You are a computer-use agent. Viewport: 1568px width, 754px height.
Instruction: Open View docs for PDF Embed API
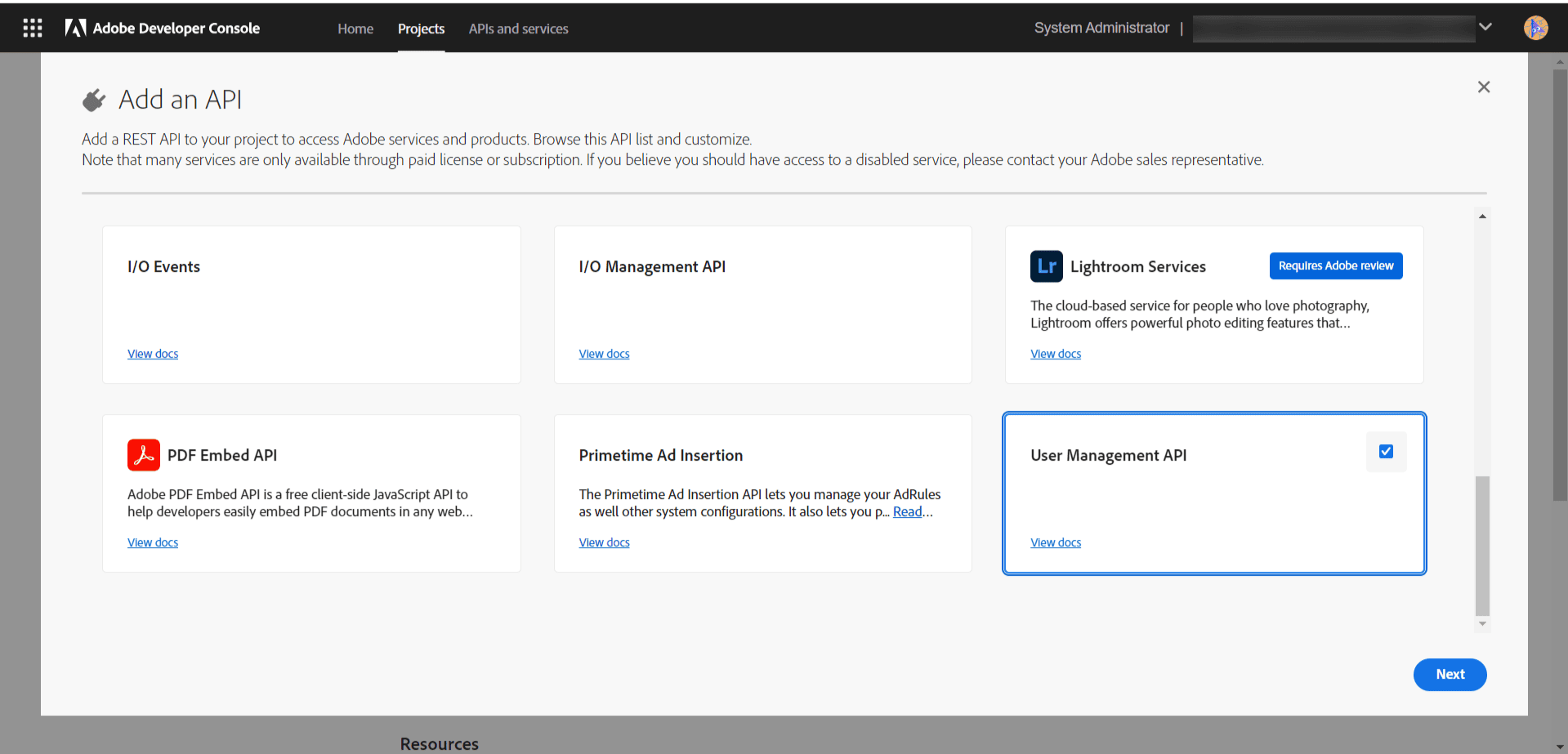pyautogui.click(x=153, y=542)
